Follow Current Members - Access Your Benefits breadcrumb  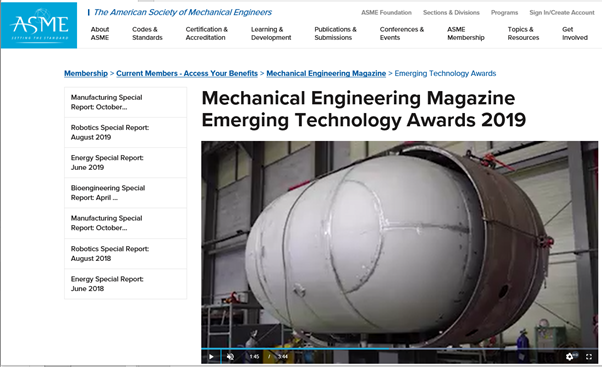187,73
